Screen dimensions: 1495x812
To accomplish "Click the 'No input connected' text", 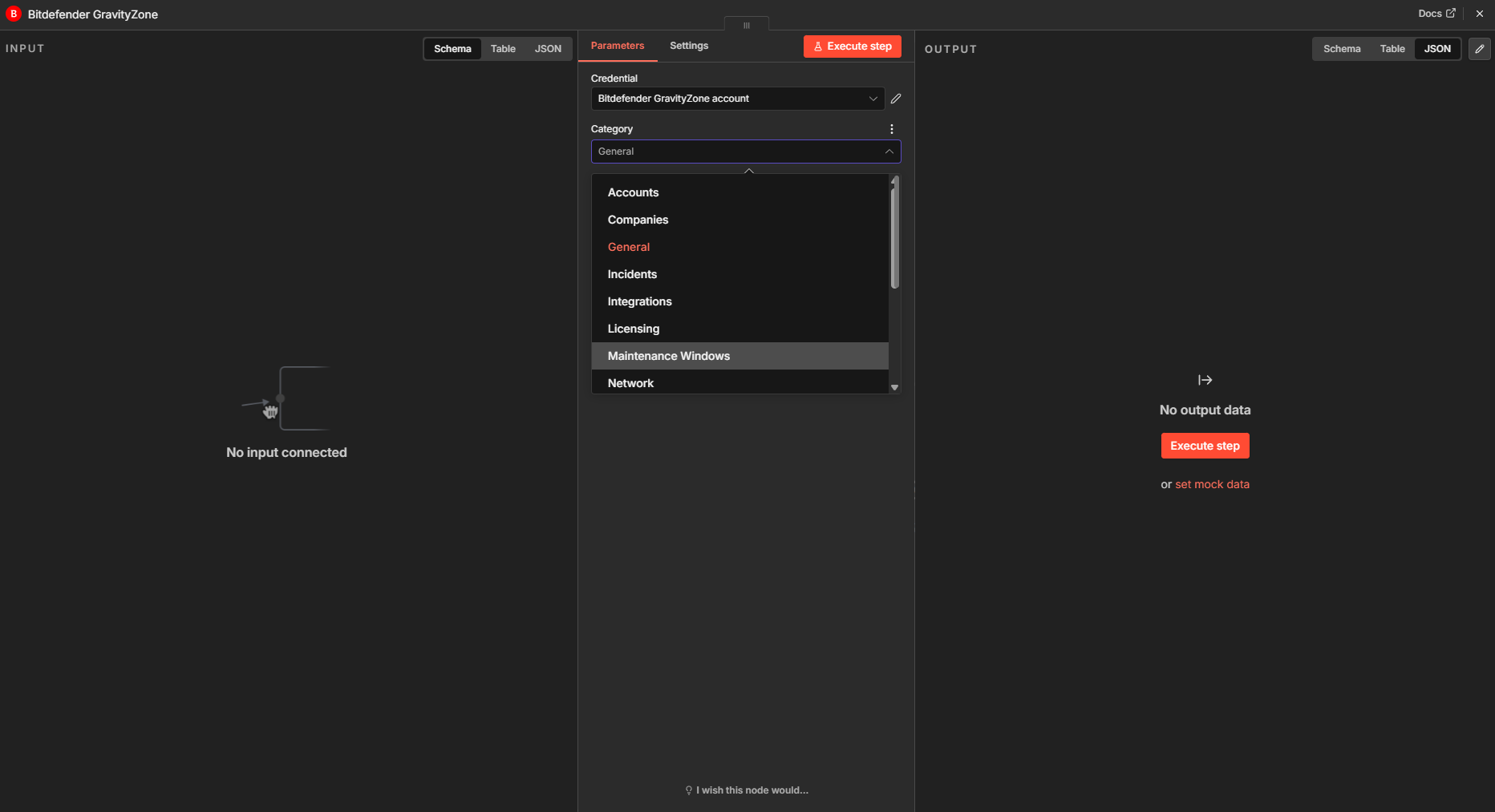I will pyautogui.click(x=286, y=452).
